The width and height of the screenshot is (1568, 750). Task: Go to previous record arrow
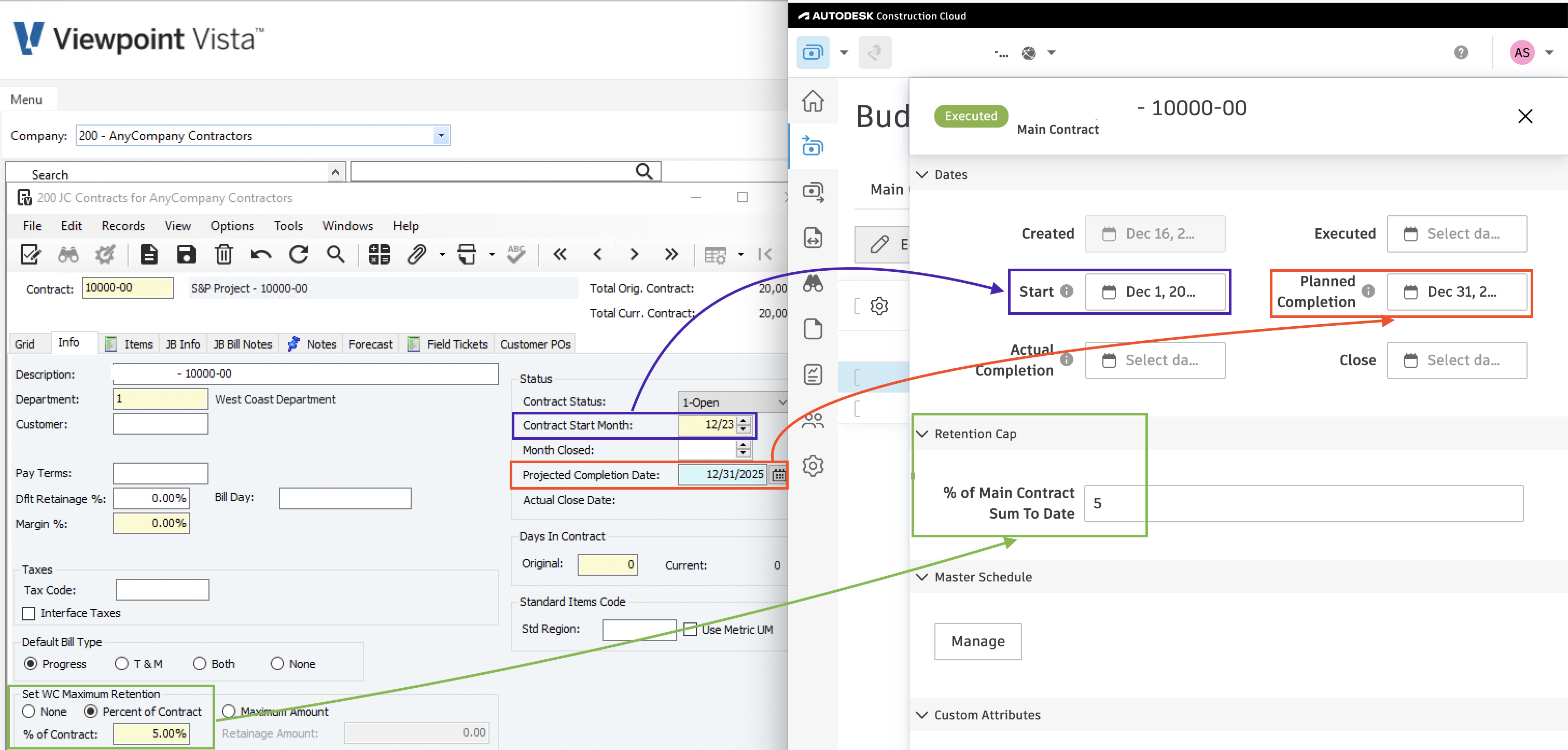pos(597,255)
